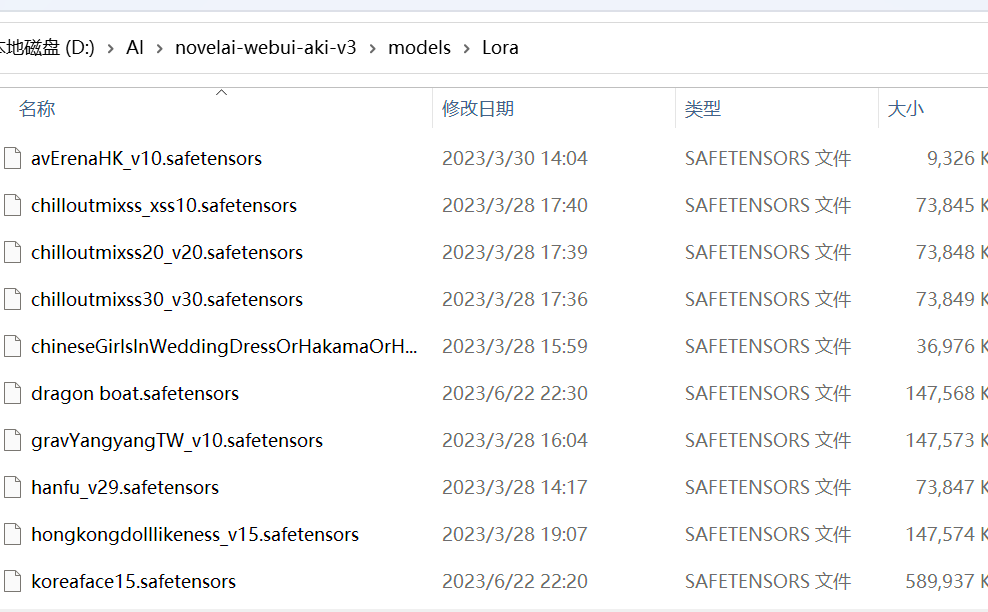Toggle the sort arrow above 名称
The width and height of the screenshot is (988, 612).
221,93
